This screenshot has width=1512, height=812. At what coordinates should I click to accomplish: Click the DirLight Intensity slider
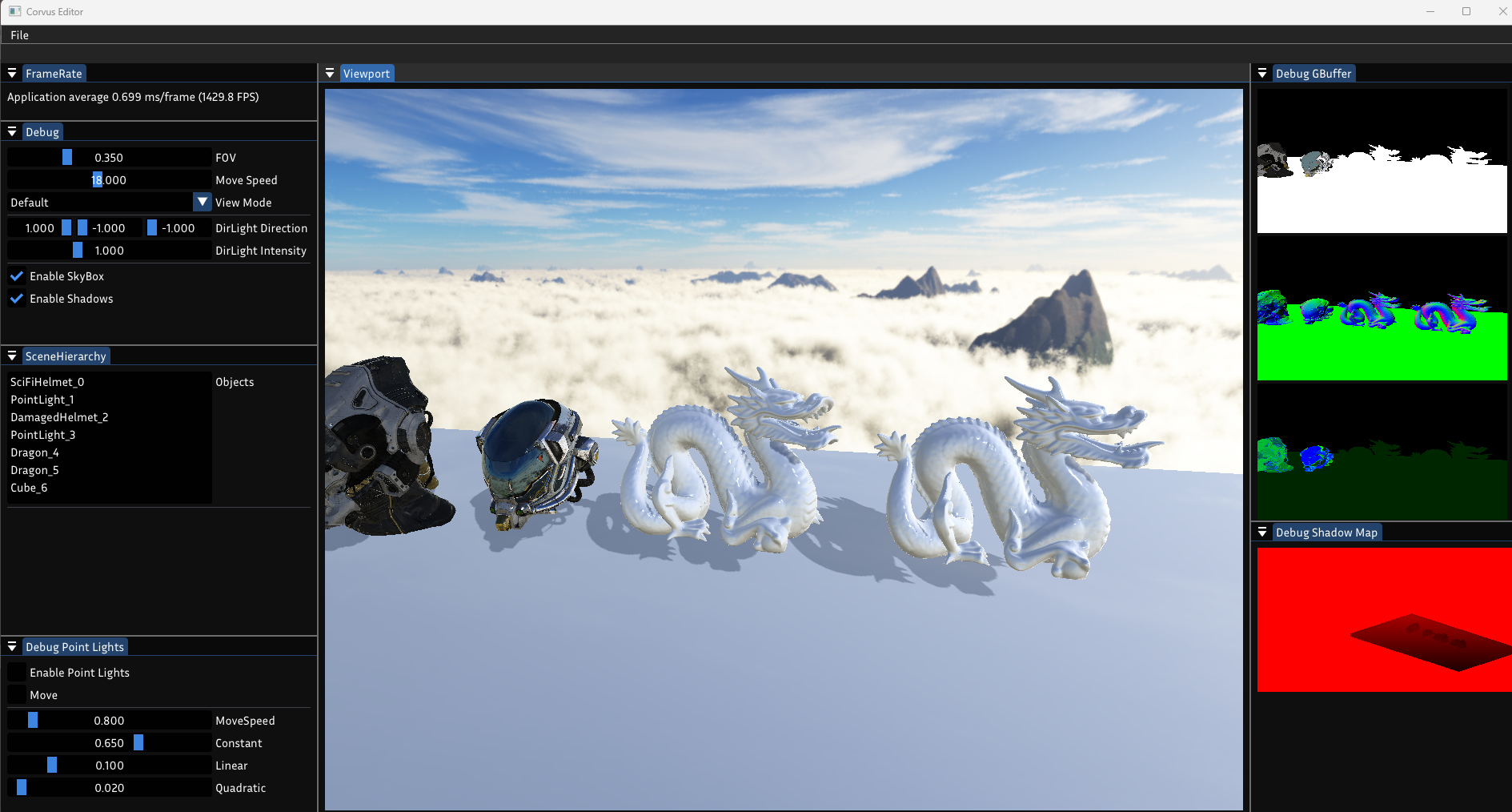pyautogui.click(x=109, y=251)
